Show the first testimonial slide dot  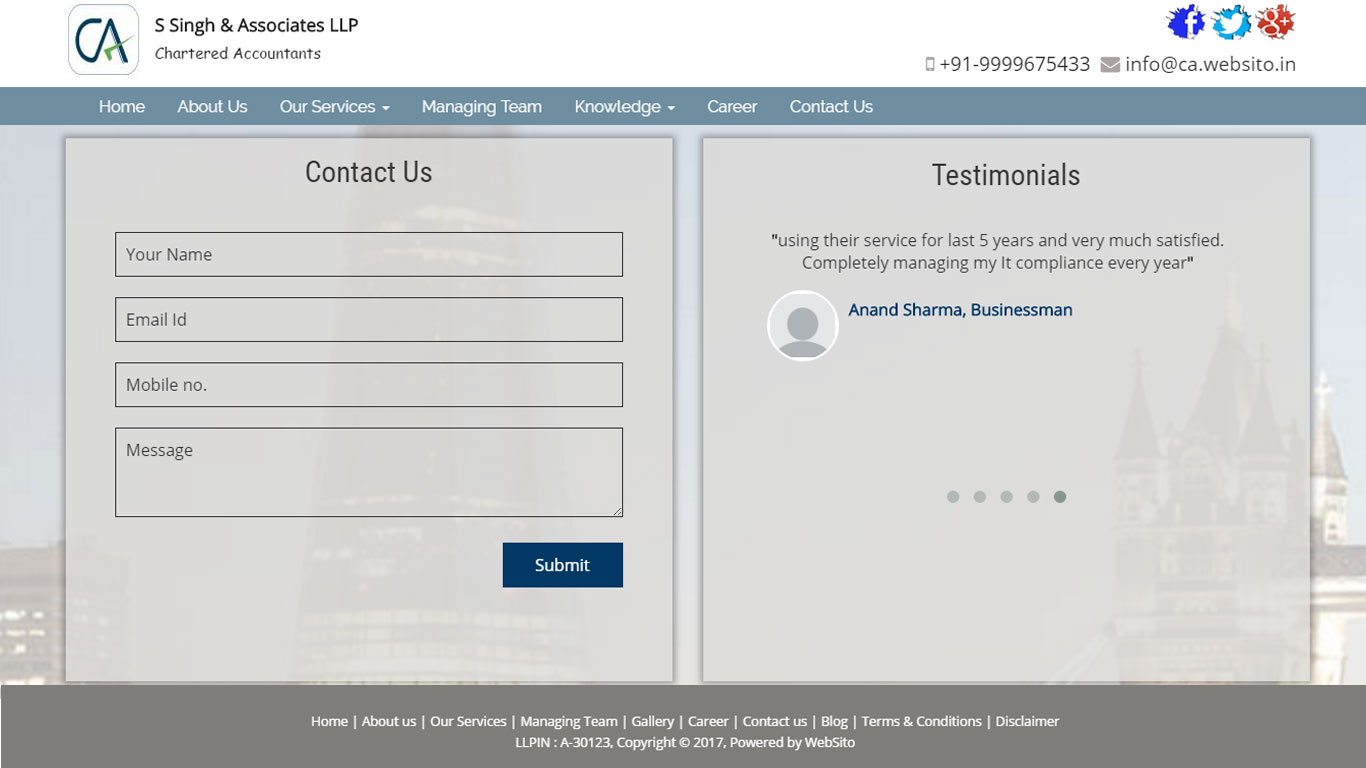pyautogui.click(x=953, y=497)
